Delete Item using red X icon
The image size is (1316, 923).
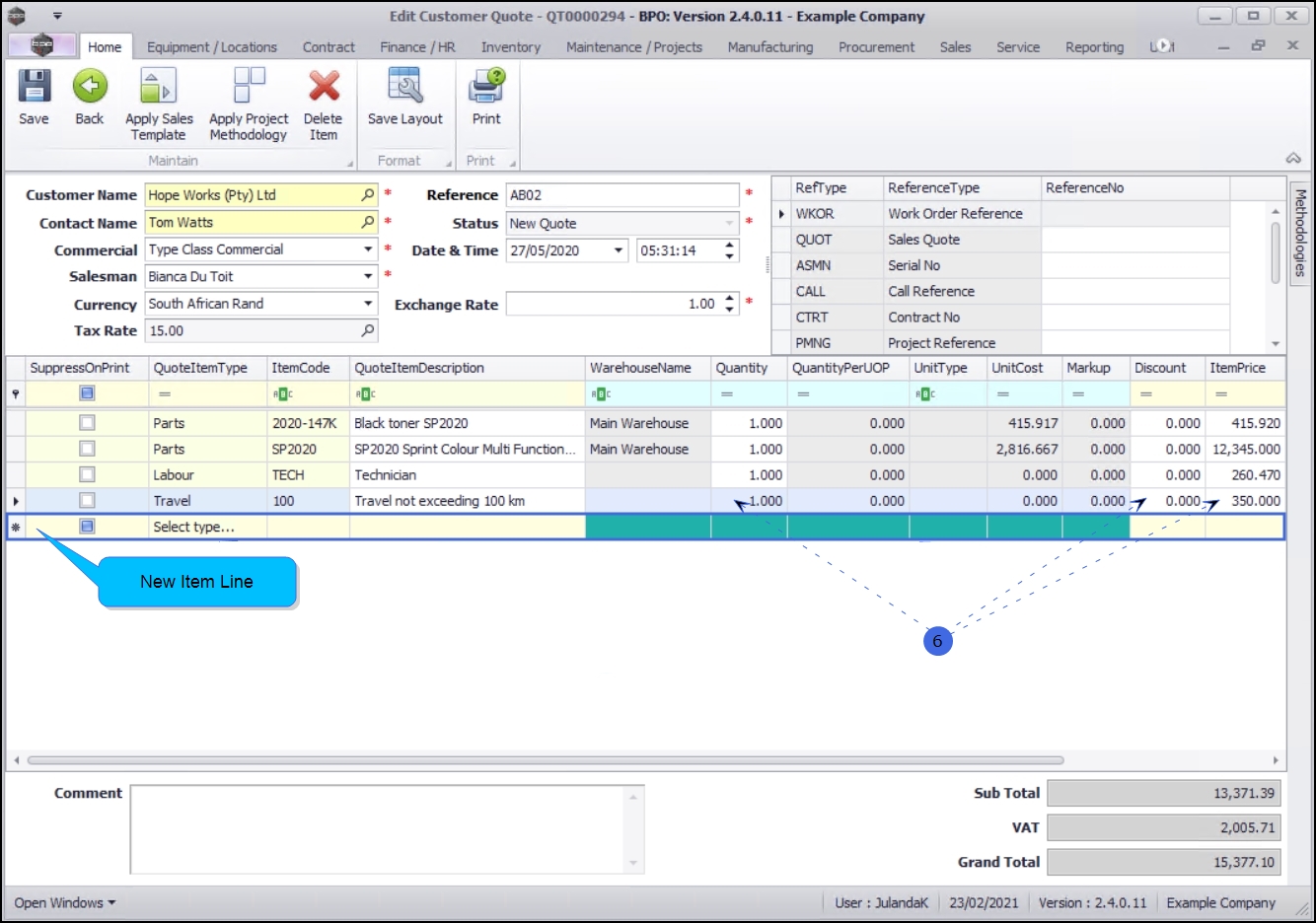[324, 88]
